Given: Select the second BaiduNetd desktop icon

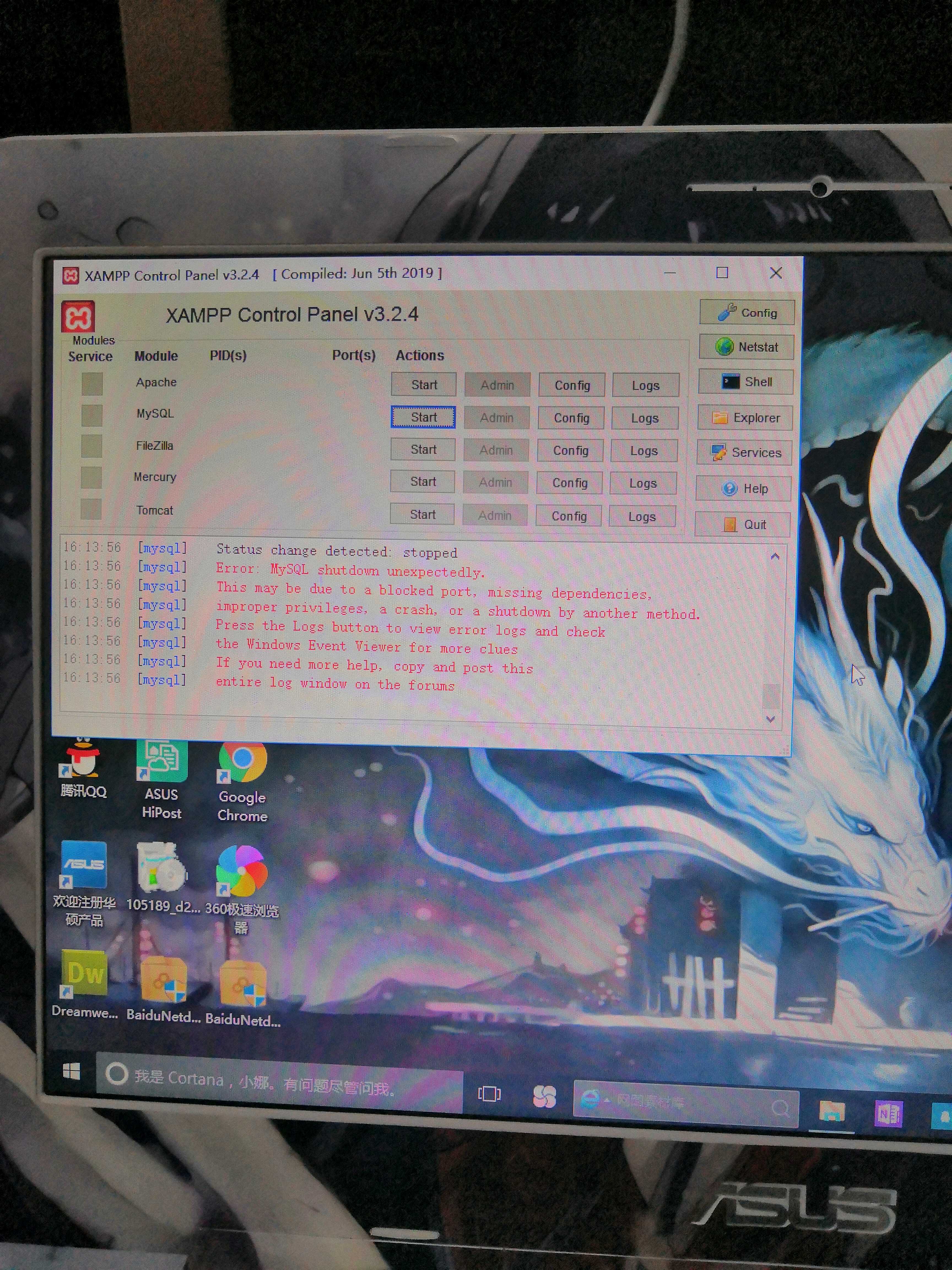Looking at the screenshot, I should (243, 993).
